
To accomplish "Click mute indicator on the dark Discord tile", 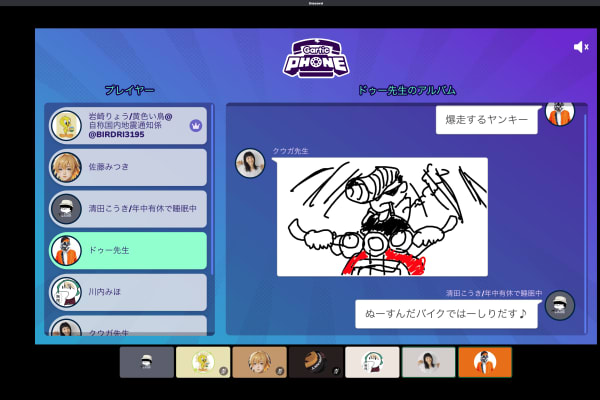I will coord(336,371).
